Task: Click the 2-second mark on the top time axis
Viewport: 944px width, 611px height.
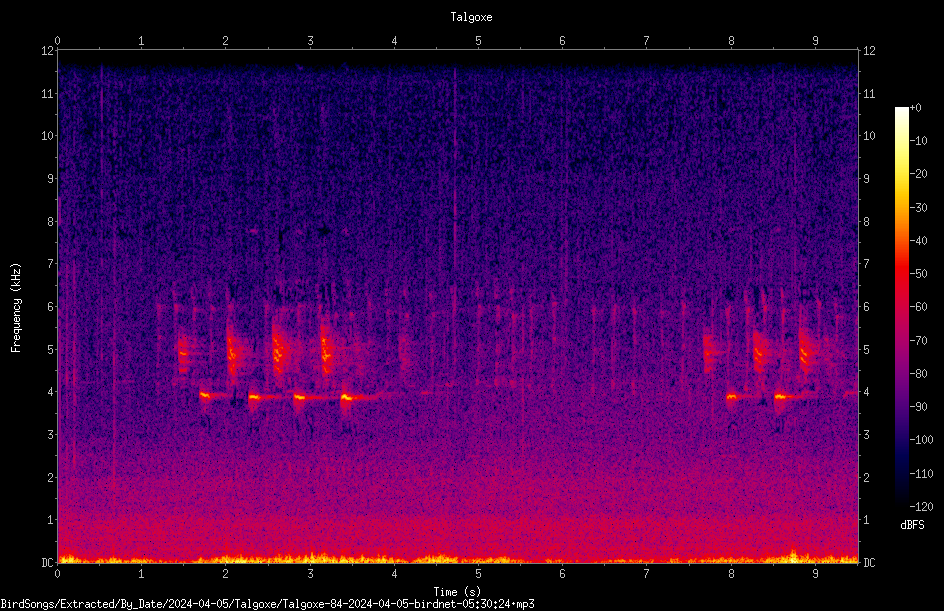Action: coord(226,41)
